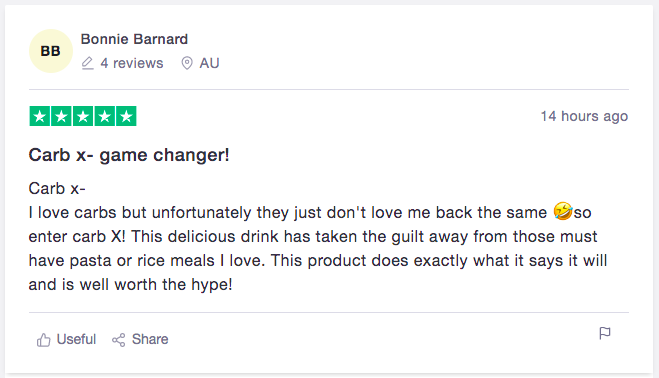This screenshot has height=378, width=659.
Task: Report review with the flag icon
Action: tap(605, 333)
